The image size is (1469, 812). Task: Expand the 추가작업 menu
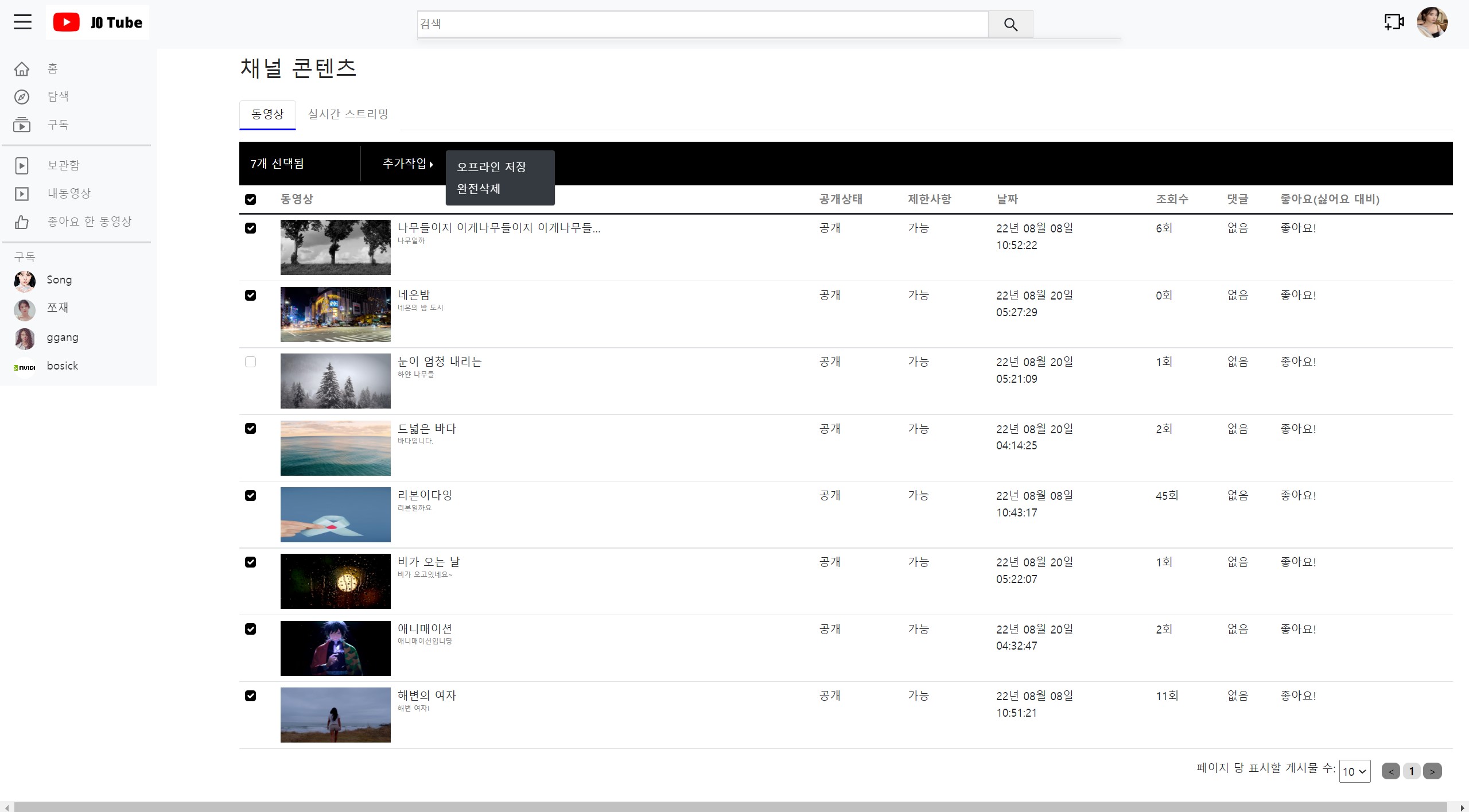[x=407, y=164]
